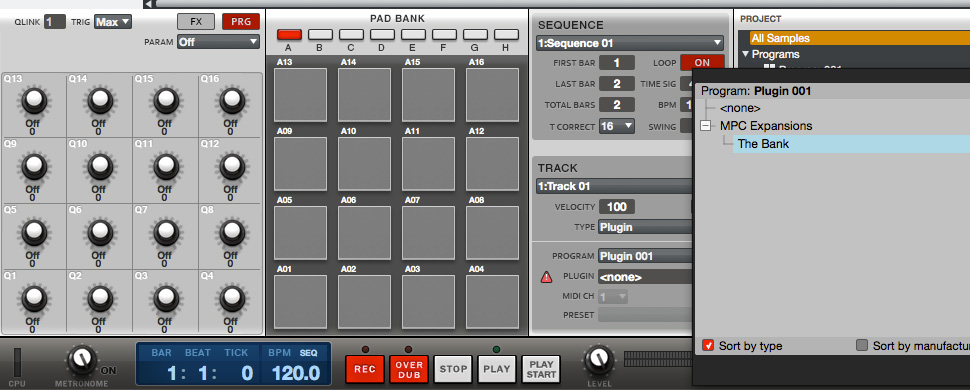Click the Q6 knob
The image size is (970, 390).
pyautogui.click(x=100, y=233)
